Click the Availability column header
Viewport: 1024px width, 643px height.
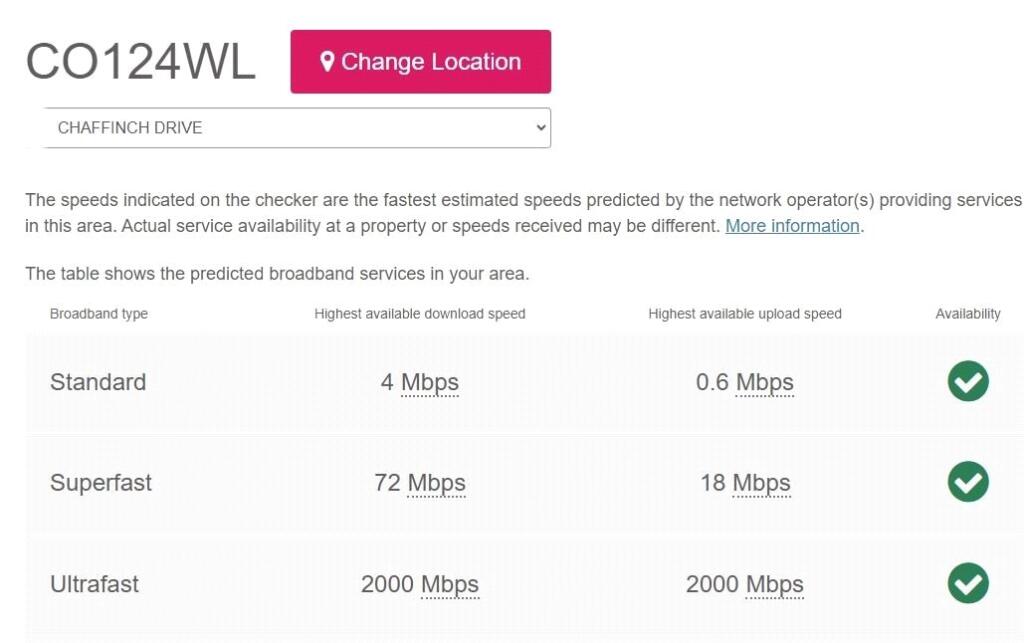[967, 314]
